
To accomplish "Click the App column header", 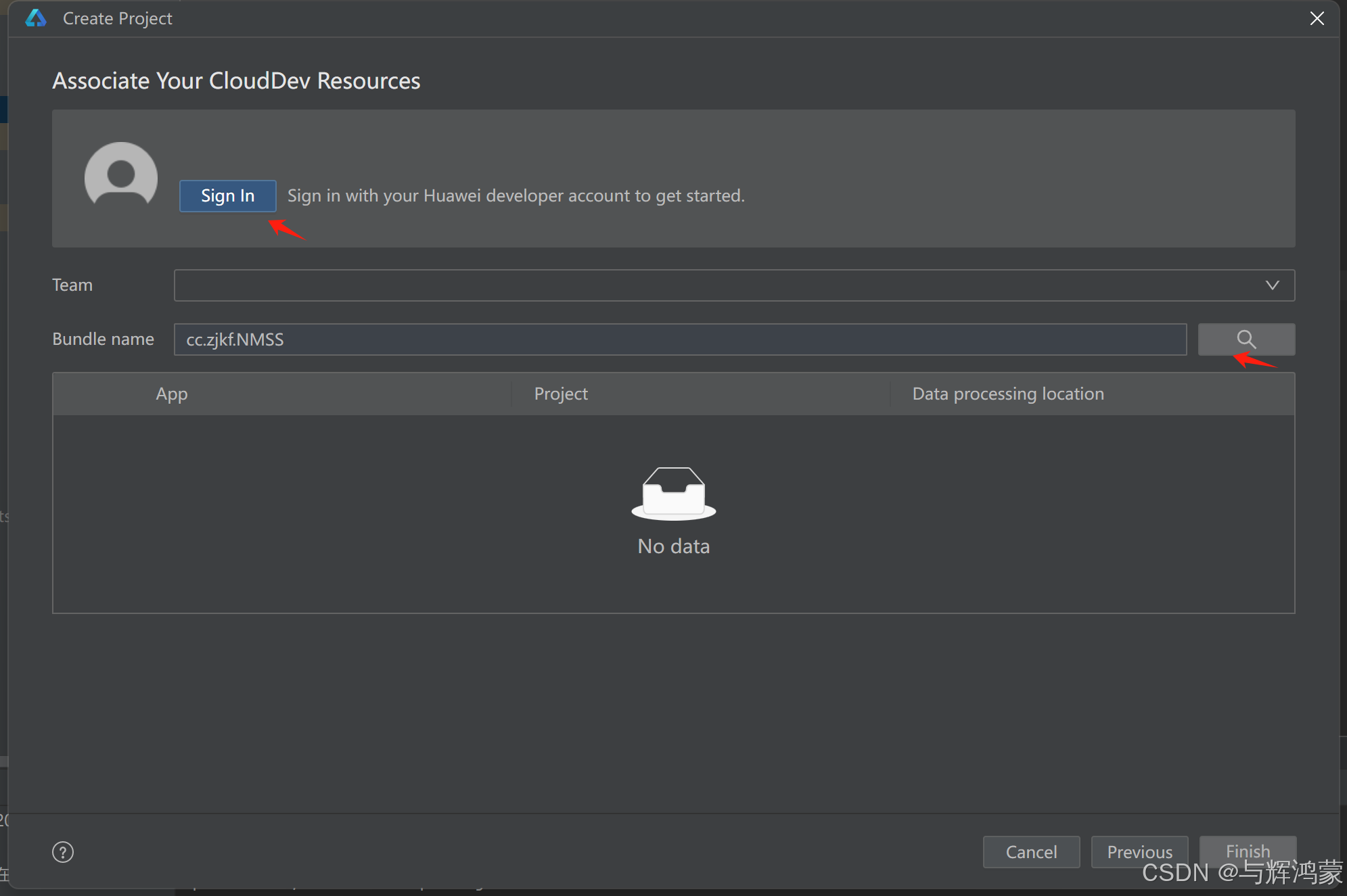I will 172,394.
